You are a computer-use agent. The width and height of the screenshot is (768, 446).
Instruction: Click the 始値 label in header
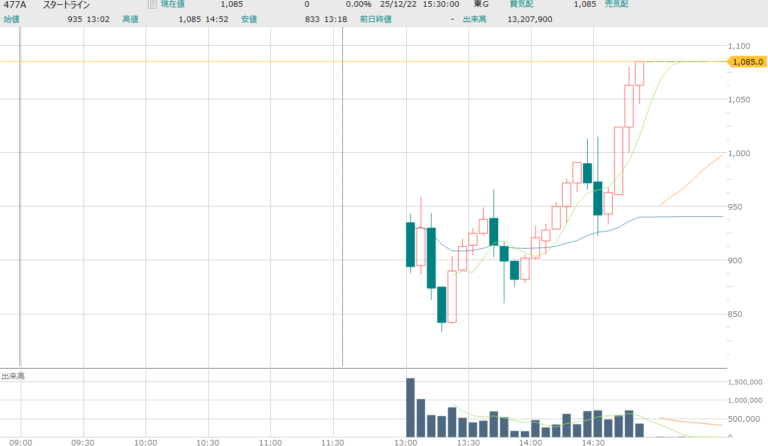tap(11, 18)
